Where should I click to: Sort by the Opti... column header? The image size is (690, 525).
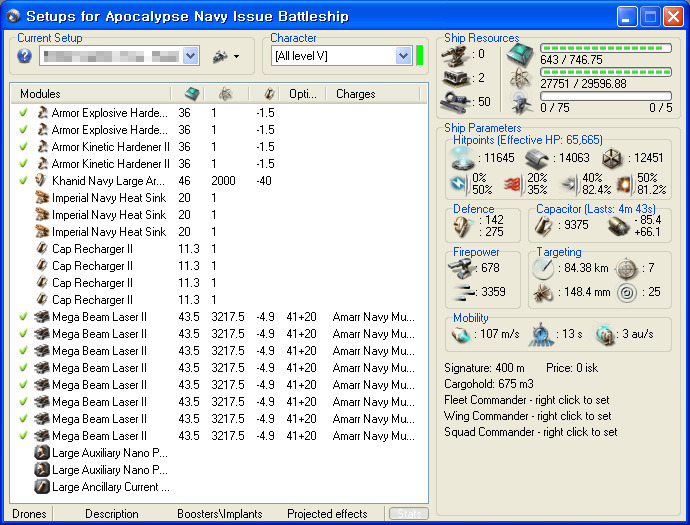point(302,94)
